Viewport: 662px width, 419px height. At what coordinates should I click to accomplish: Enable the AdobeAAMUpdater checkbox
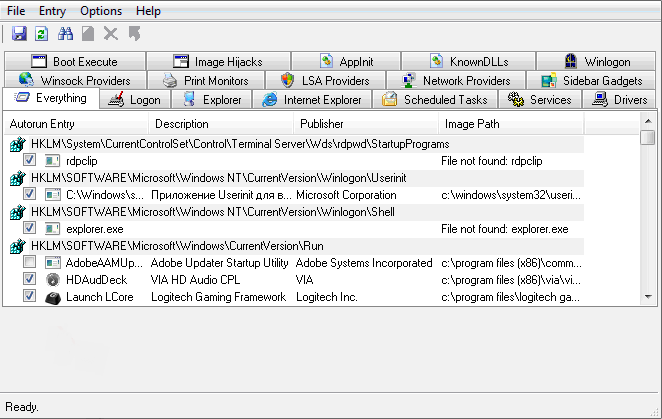(29, 263)
